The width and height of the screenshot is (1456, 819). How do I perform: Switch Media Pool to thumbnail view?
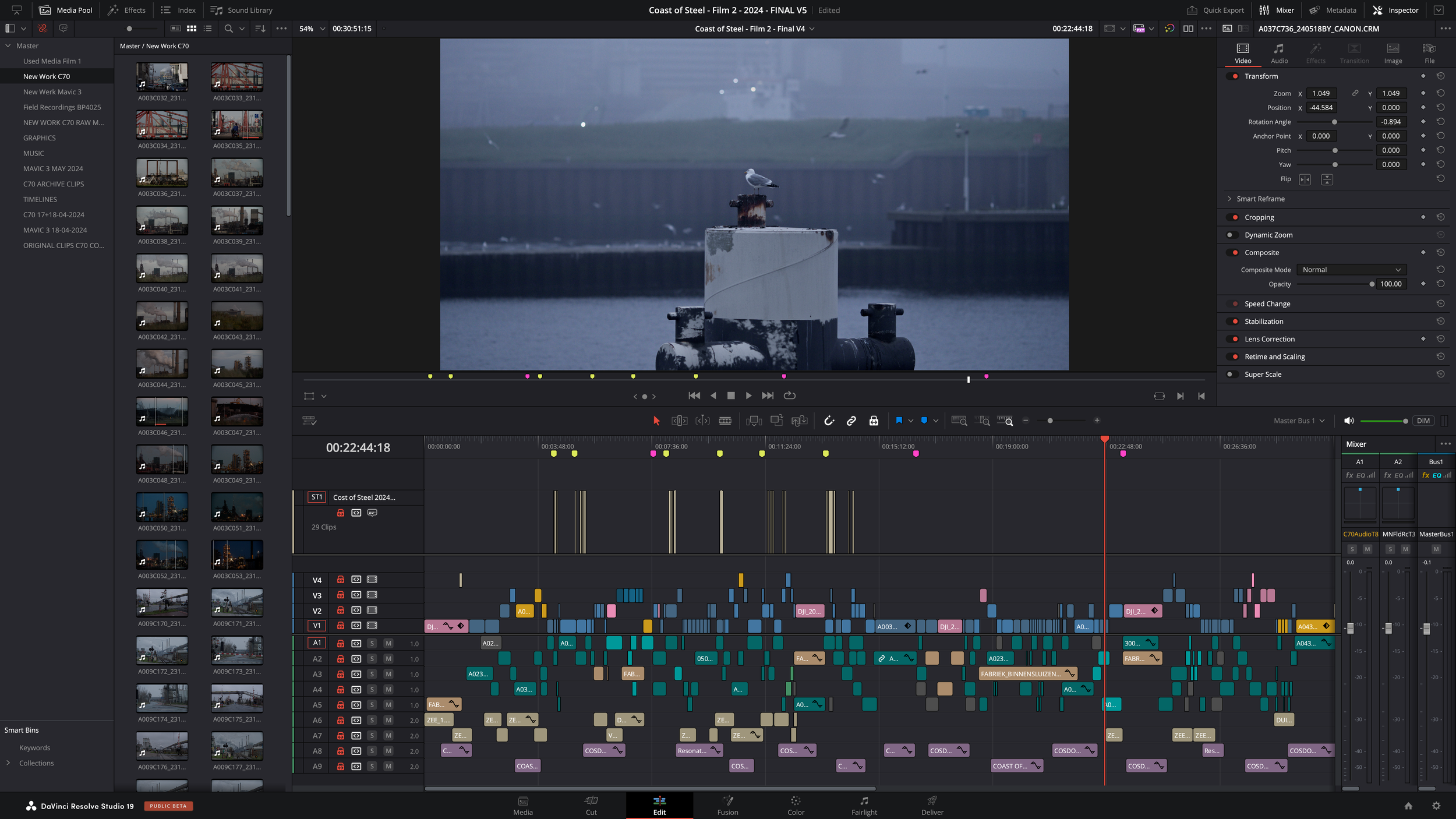(192, 29)
